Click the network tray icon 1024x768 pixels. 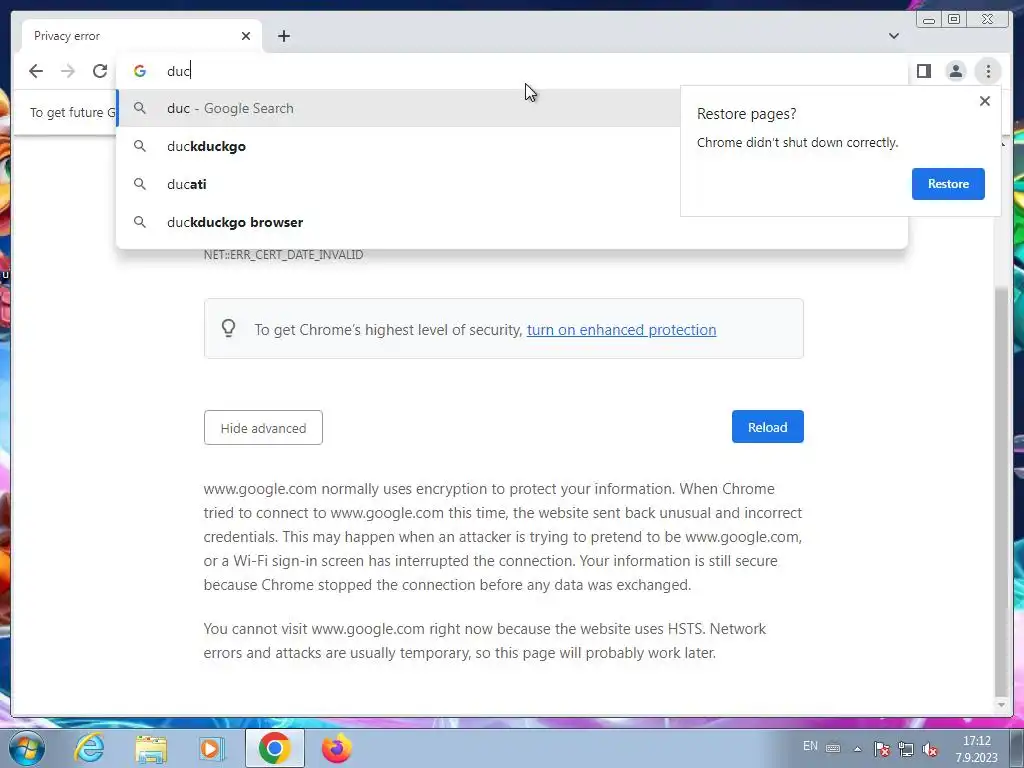(906, 749)
